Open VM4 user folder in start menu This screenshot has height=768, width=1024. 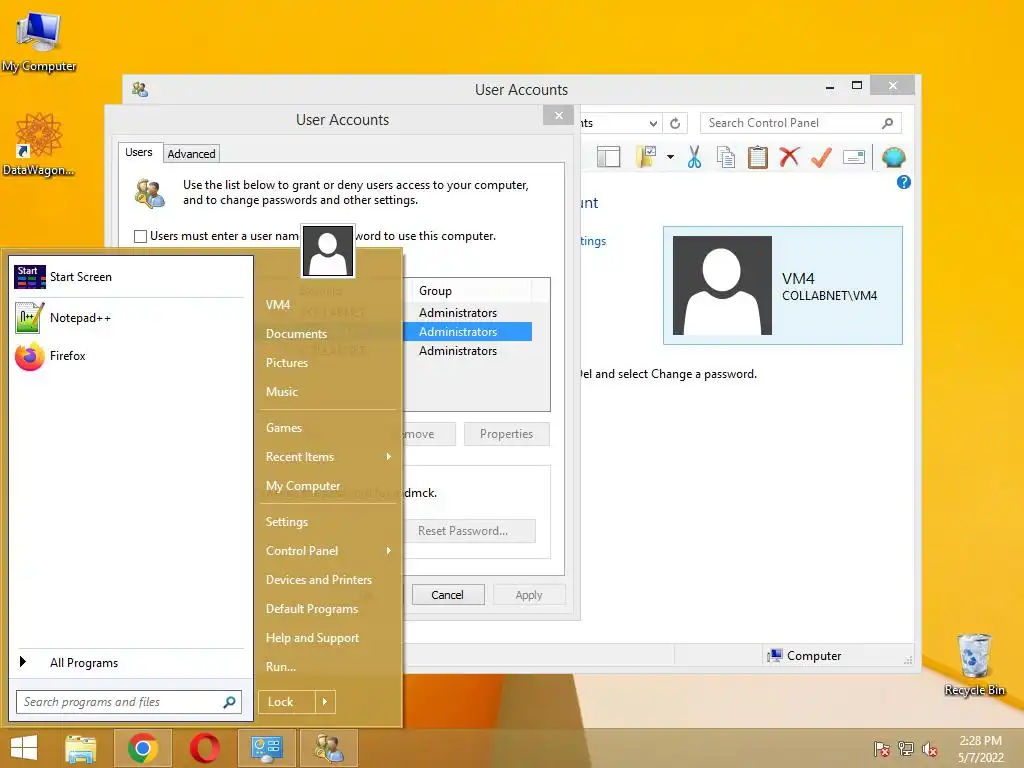(x=278, y=305)
